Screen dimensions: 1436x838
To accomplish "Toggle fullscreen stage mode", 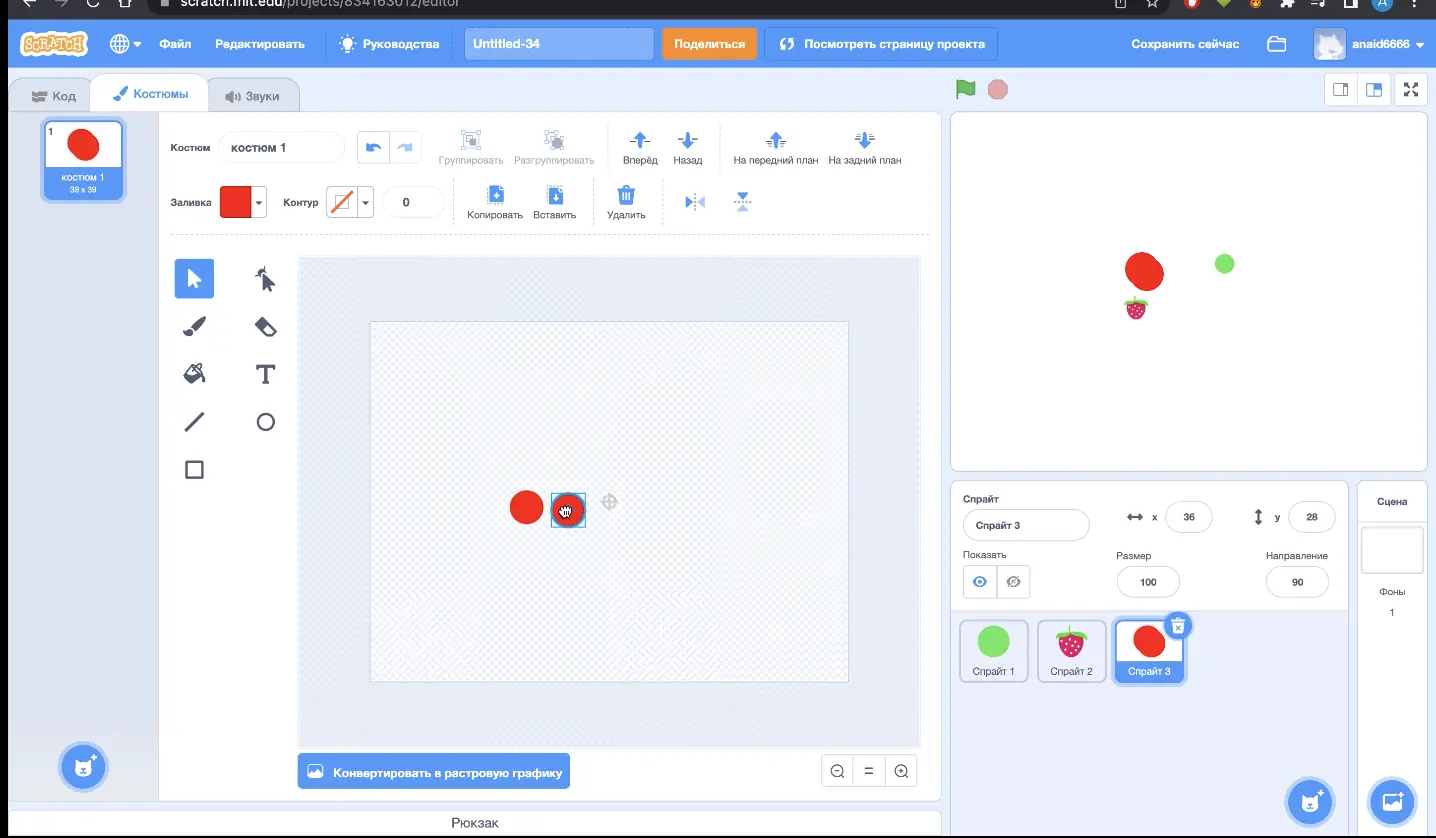I will coord(1411,89).
